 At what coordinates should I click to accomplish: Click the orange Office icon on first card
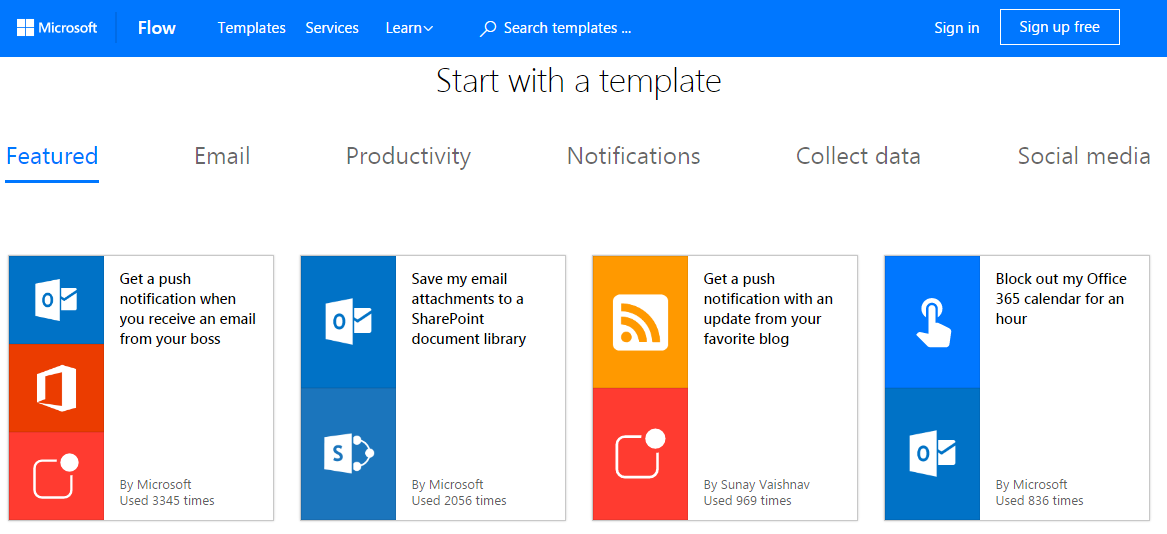[x=57, y=388]
